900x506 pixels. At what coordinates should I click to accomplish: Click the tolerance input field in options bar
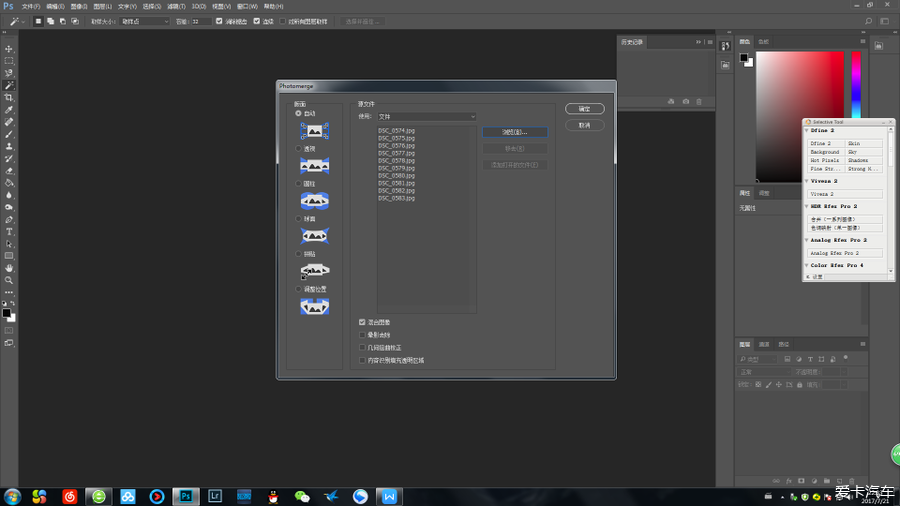point(201,21)
